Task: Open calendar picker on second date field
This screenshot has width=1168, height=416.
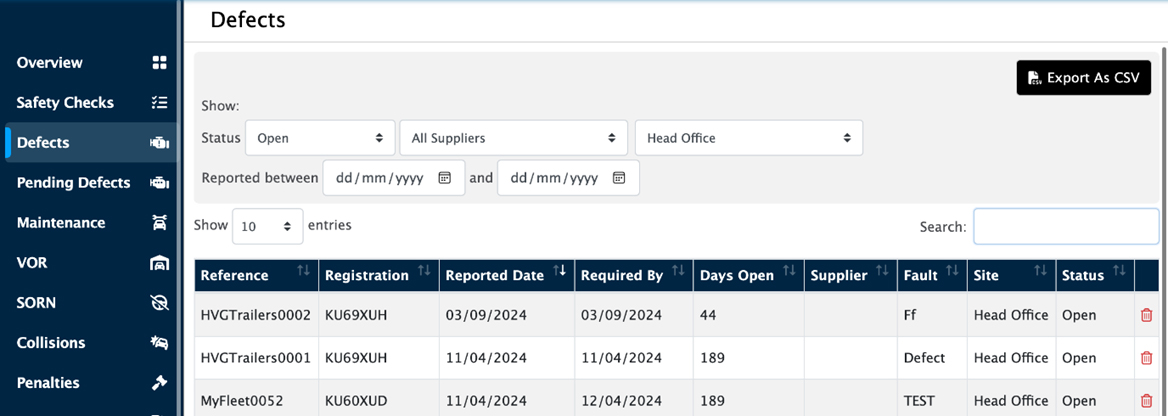Action: [619, 178]
